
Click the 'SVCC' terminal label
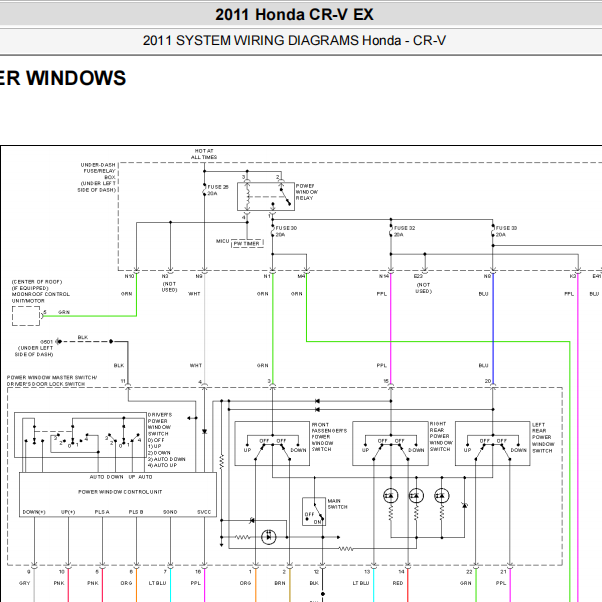(204, 512)
